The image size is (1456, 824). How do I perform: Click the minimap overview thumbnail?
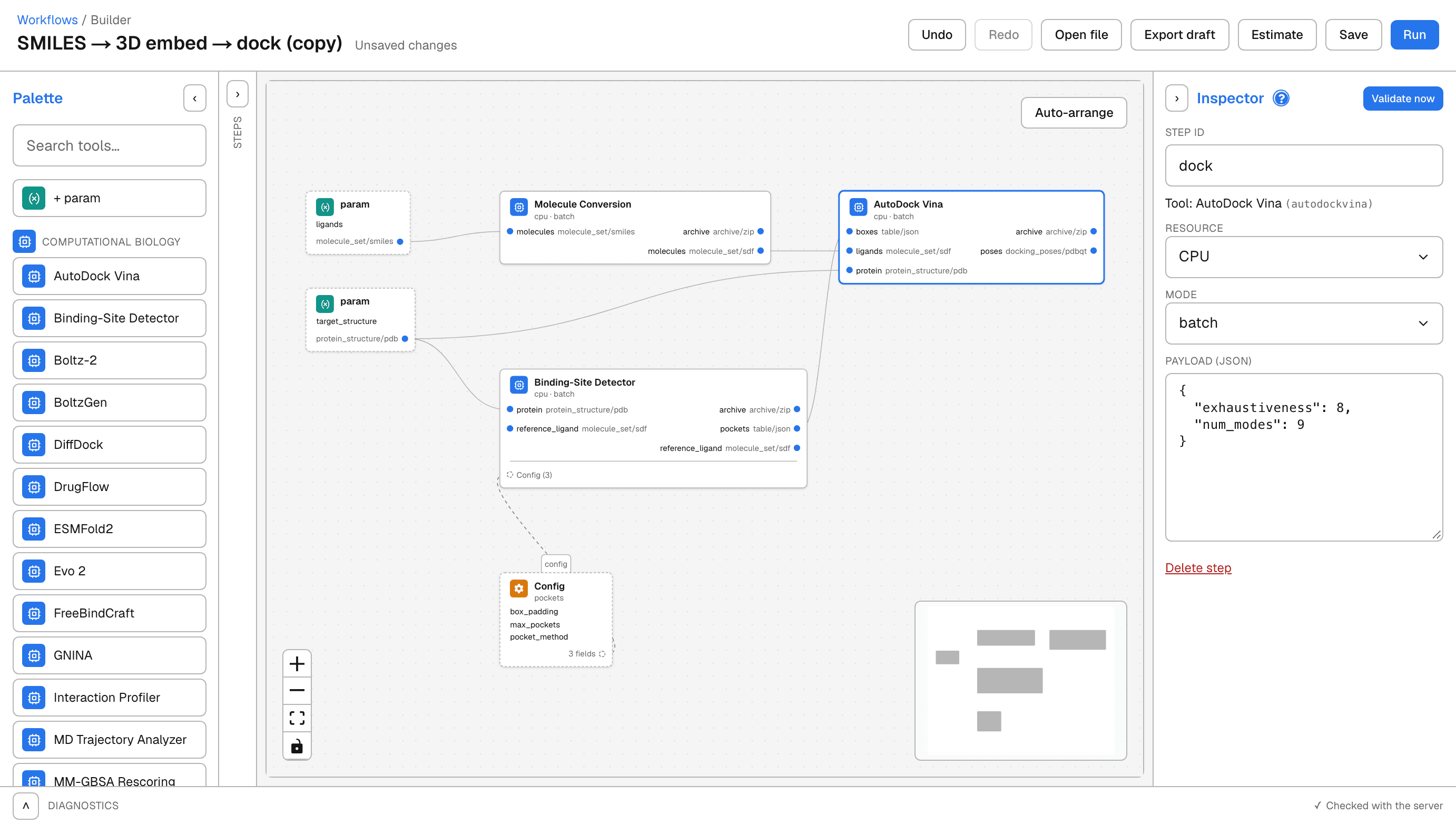[x=1020, y=680]
